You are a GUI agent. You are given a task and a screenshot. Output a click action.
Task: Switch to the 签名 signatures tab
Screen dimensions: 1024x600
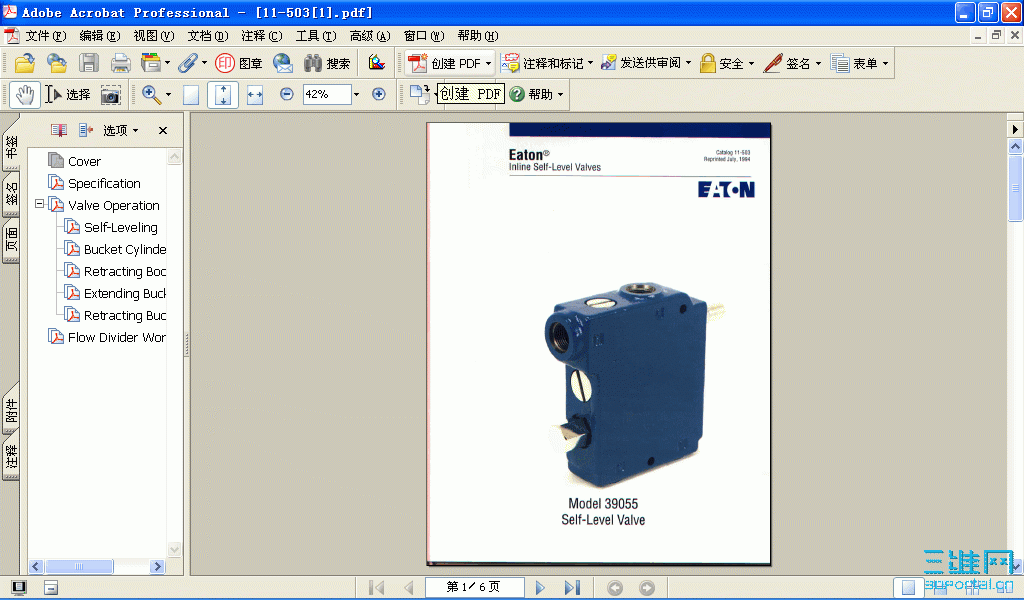pyautogui.click(x=11, y=194)
